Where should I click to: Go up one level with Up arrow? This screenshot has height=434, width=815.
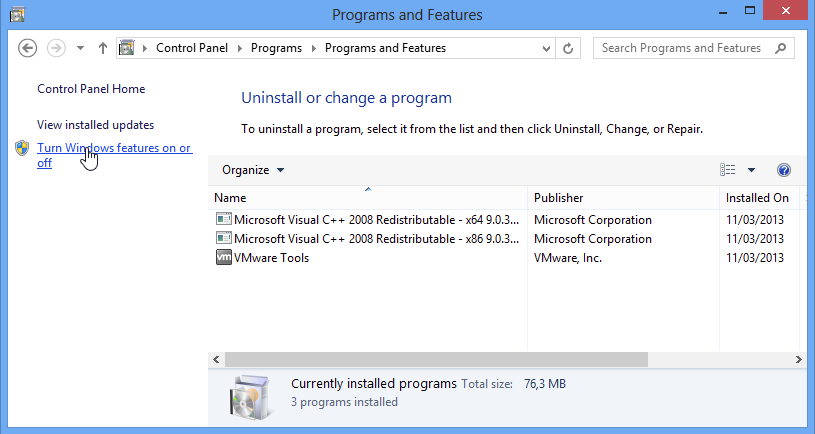click(102, 48)
